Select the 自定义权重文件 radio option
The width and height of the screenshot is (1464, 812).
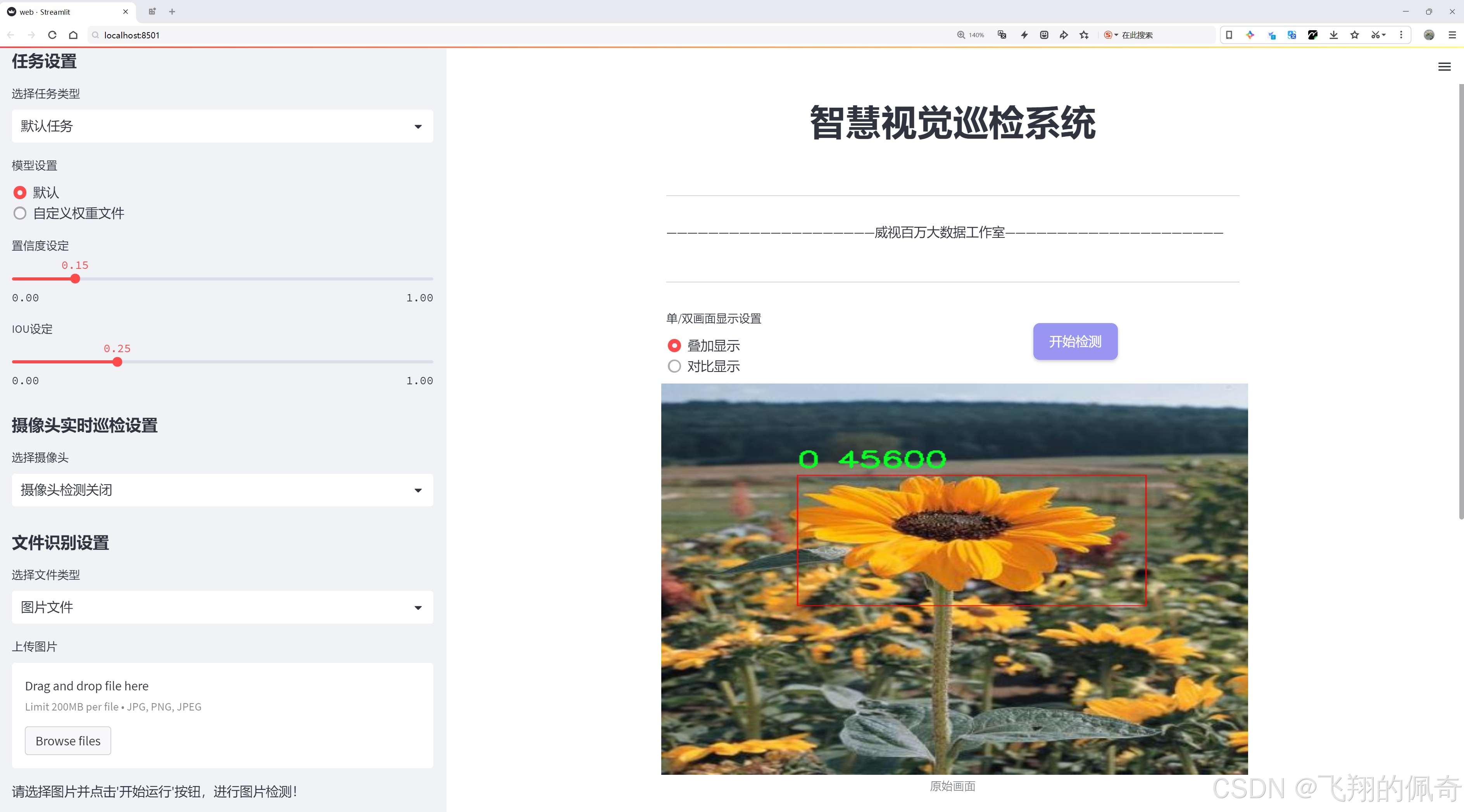pyautogui.click(x=20, y=213)
